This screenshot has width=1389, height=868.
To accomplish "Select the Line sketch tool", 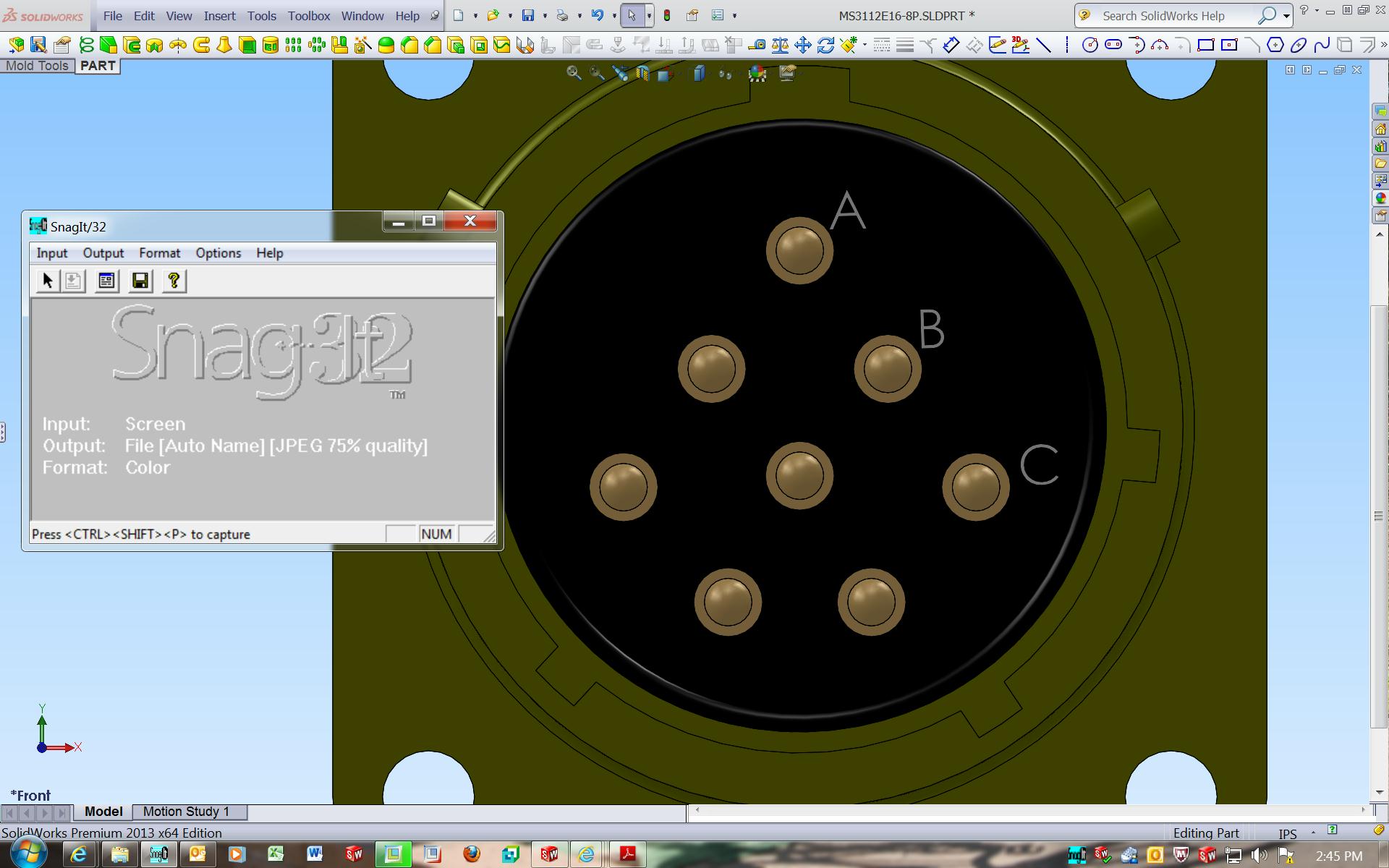I will [1044, 46].
